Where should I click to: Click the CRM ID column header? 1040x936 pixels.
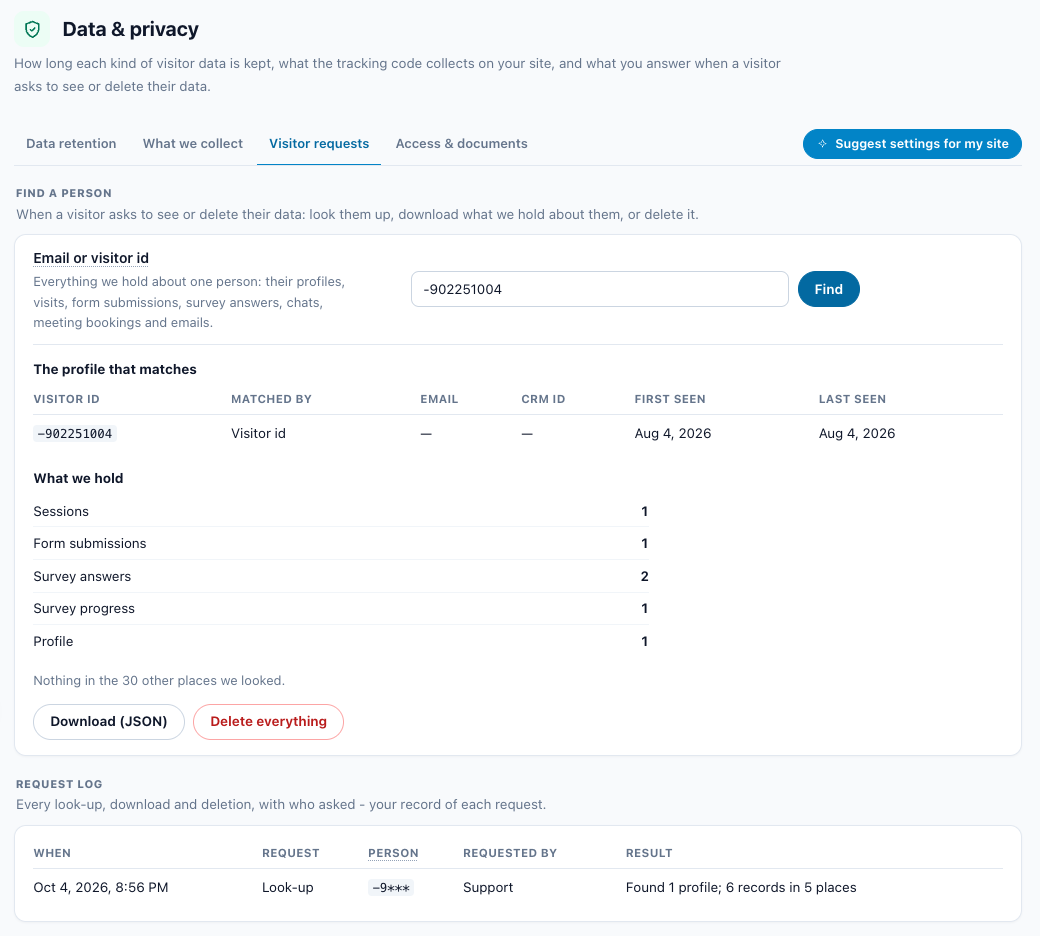point(543,399)
